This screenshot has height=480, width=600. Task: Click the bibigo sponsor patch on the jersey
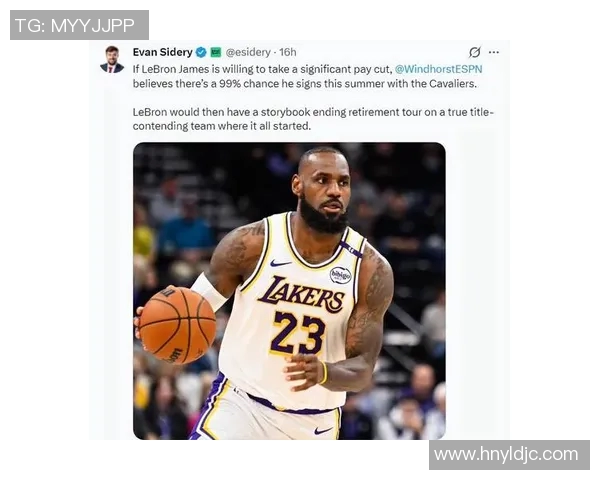[340, 275]
